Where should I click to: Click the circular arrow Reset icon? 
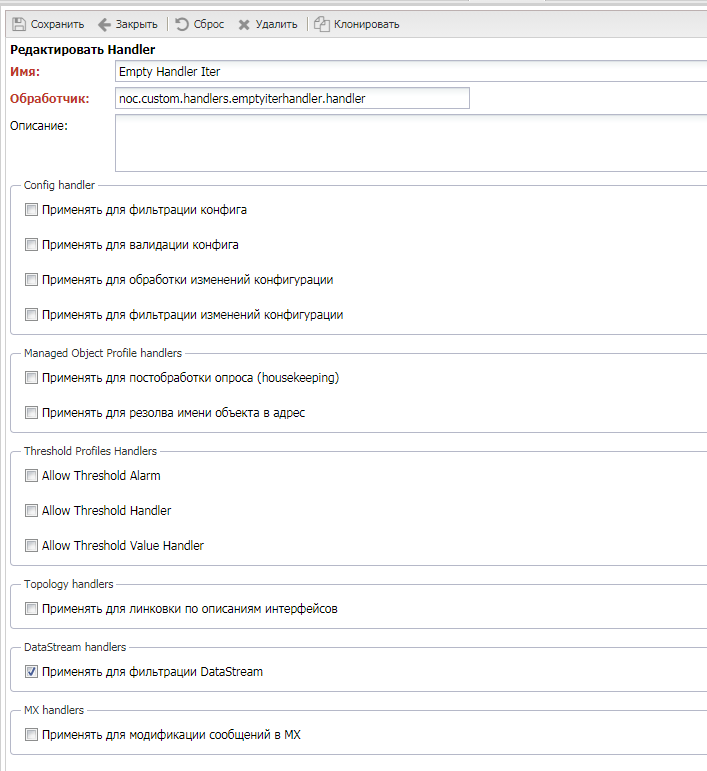pyautogui.click(x=182, y=24)
